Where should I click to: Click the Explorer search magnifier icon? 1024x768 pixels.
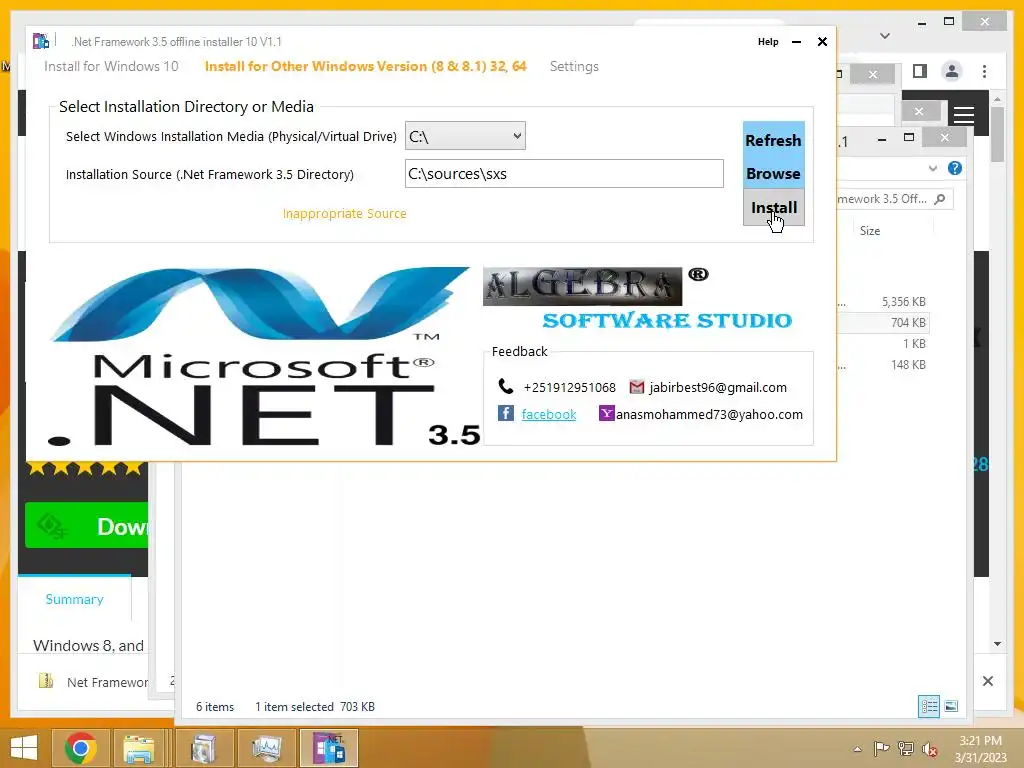tap(940, 199)
